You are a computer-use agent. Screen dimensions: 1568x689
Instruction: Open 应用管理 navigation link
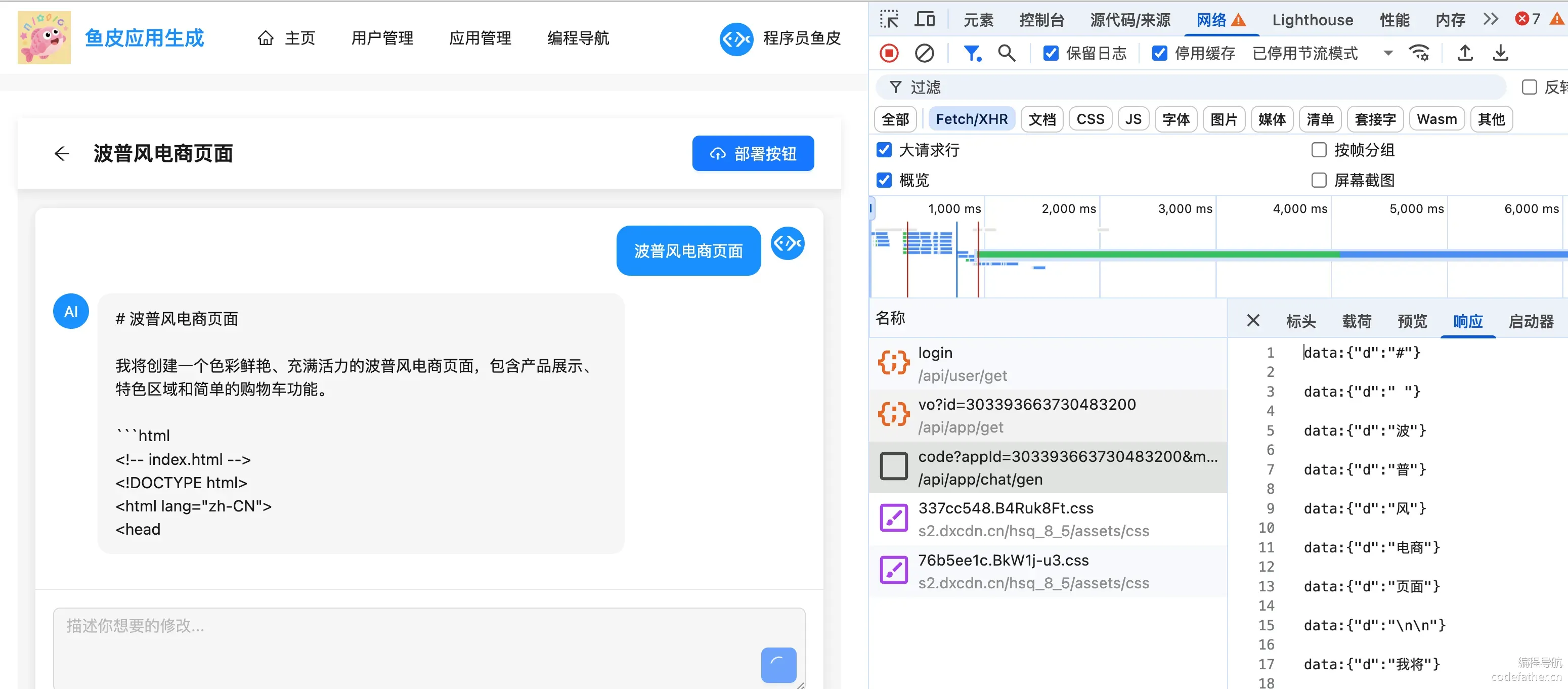[x=480, y=38]
